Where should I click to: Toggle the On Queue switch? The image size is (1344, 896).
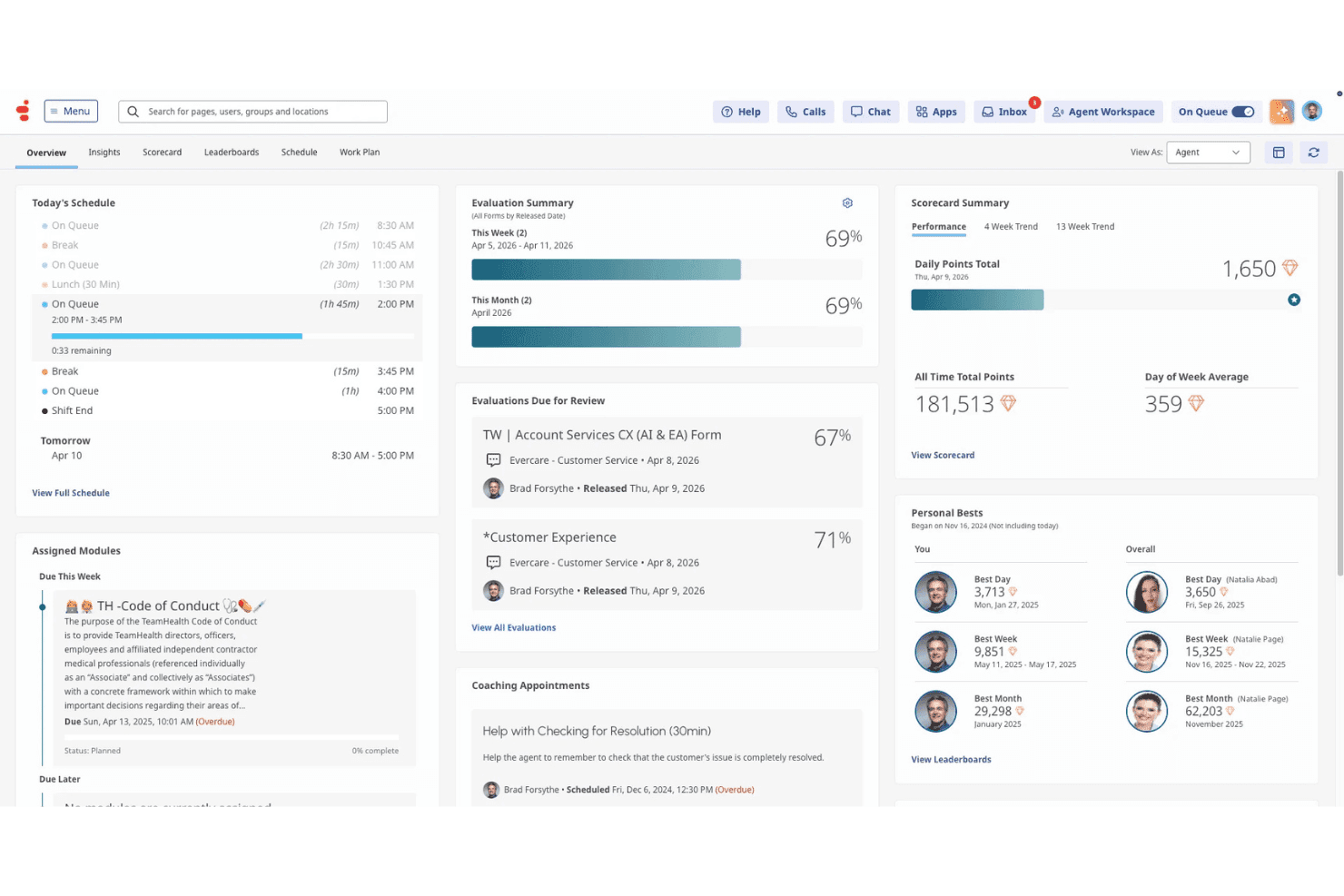(1243, 112)
